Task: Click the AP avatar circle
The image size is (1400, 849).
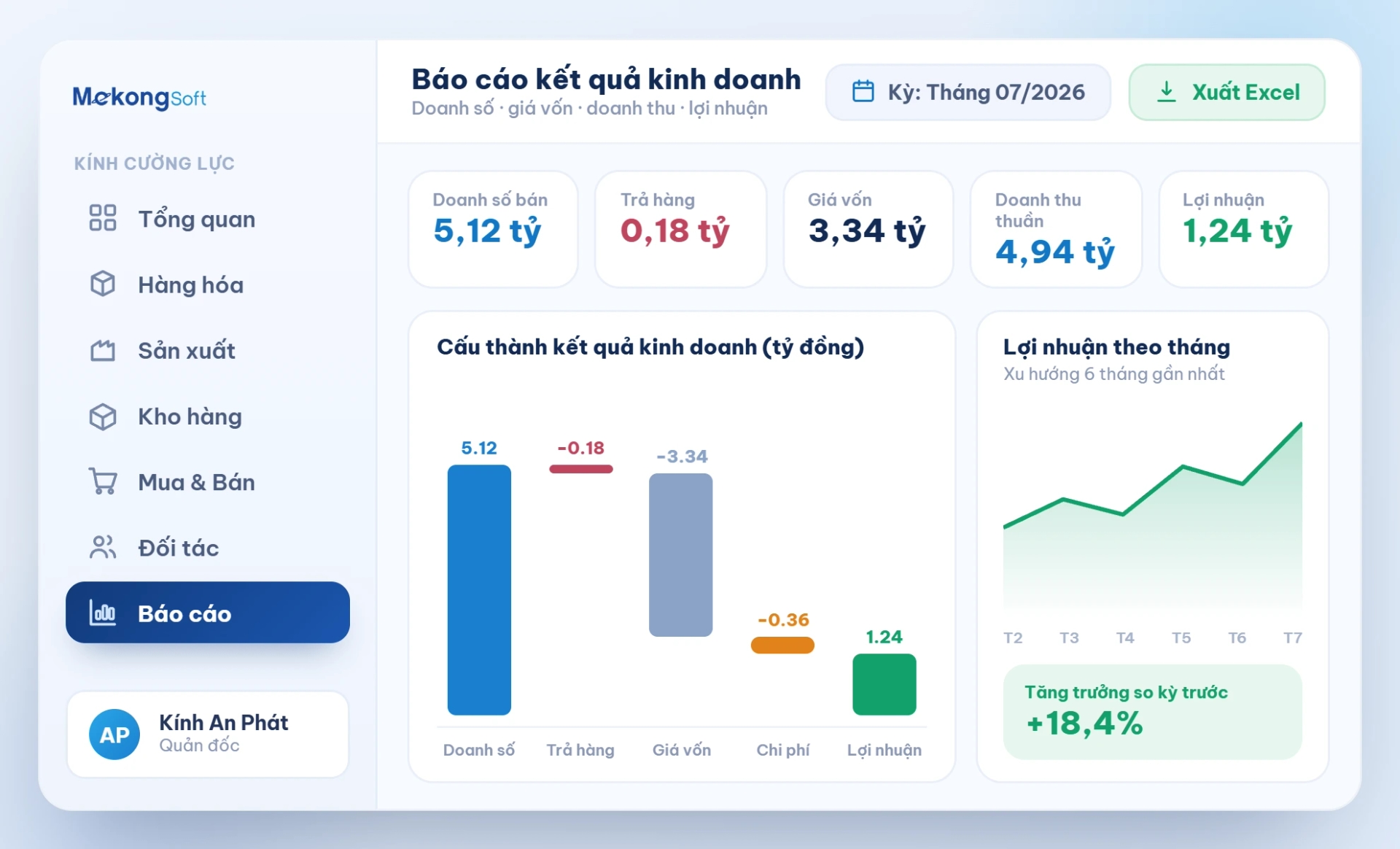Action: 114,734
